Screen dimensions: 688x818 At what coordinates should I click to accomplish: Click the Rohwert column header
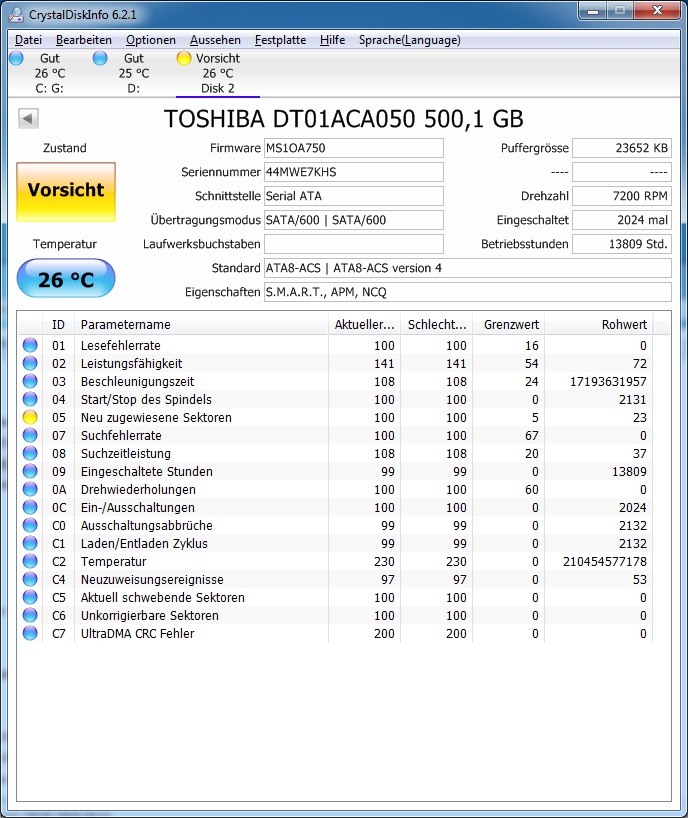(x=599, y=324)
